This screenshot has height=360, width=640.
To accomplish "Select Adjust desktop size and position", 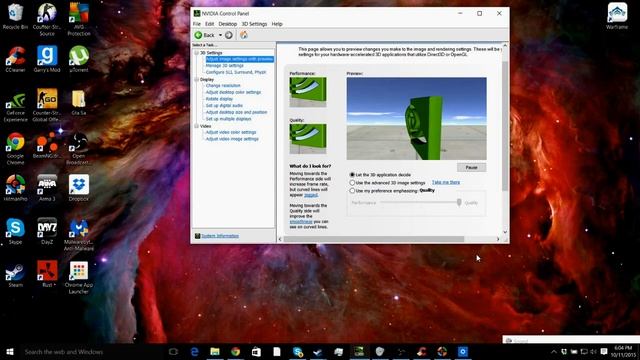I will click(236, 112).
